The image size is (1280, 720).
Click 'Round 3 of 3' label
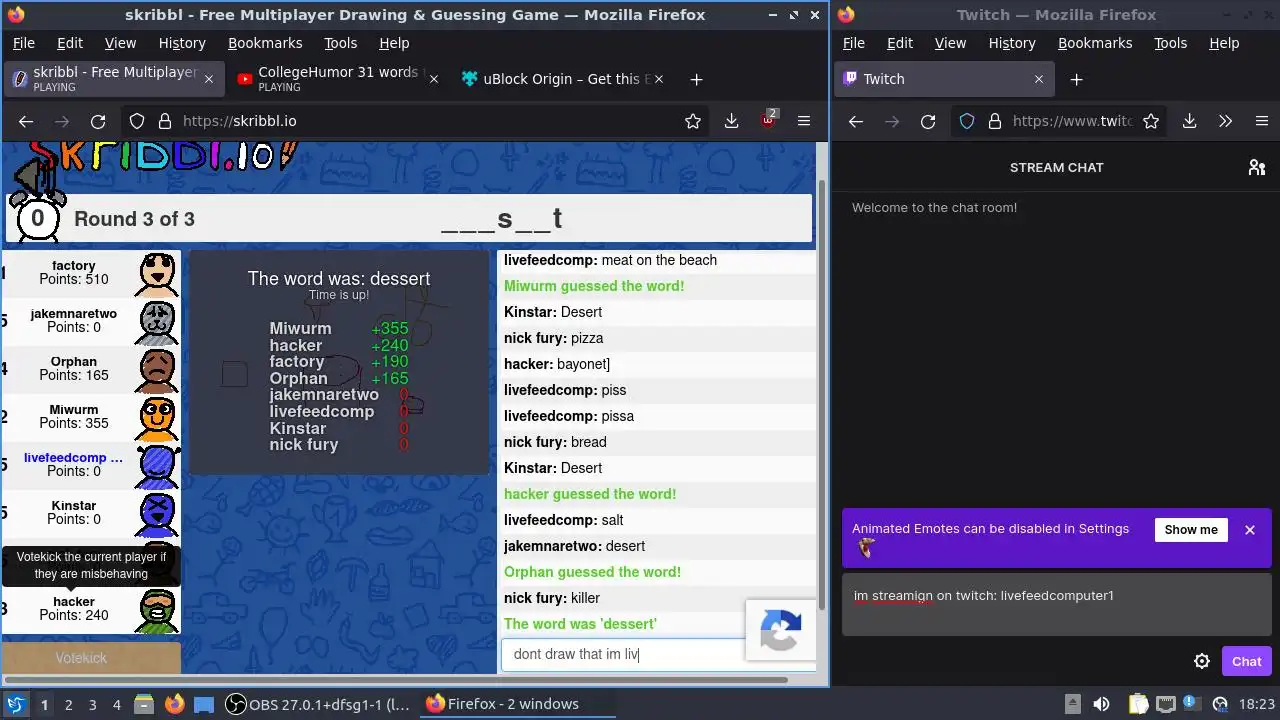(134, 219)
